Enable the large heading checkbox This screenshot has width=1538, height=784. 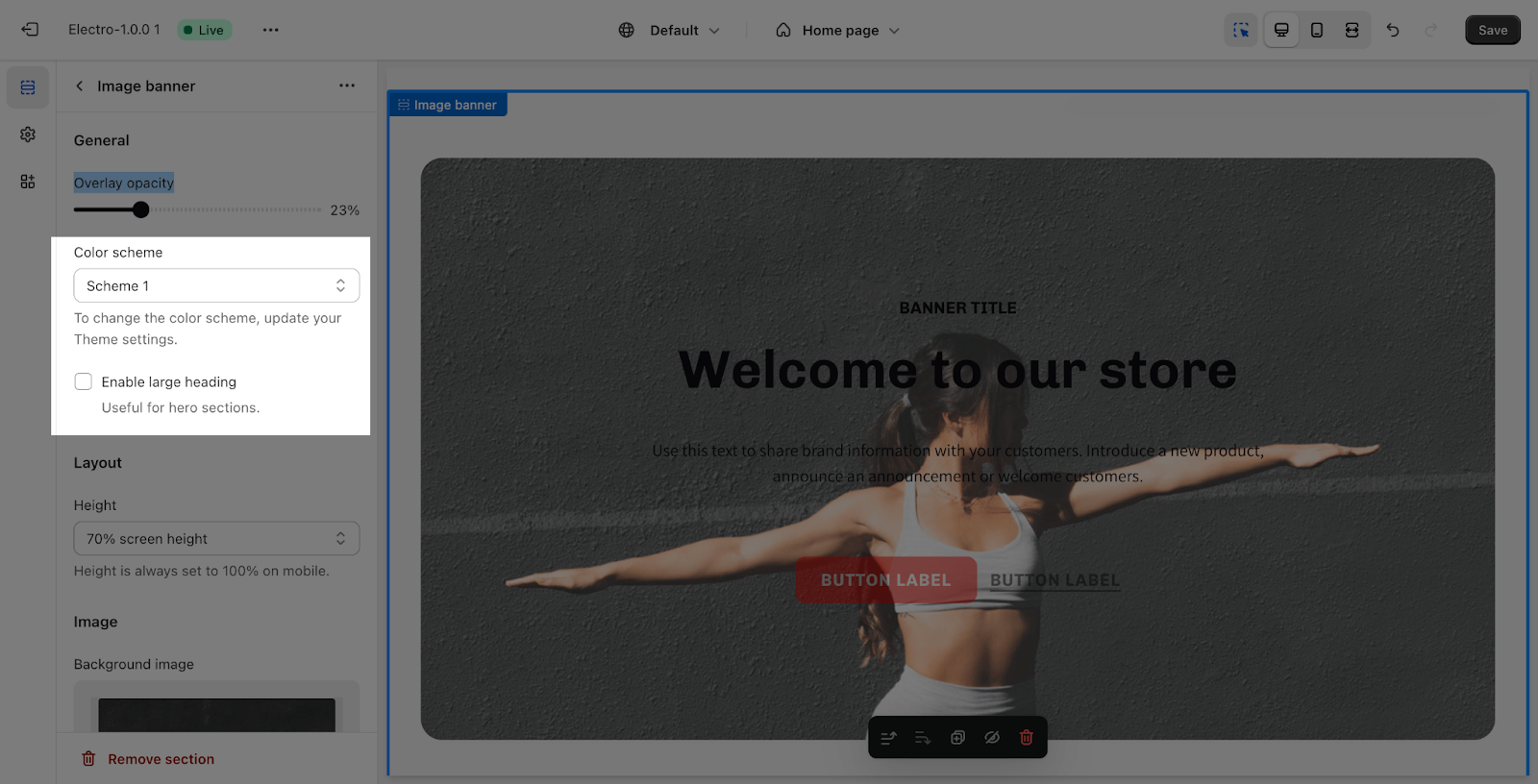tap(84, 381)
